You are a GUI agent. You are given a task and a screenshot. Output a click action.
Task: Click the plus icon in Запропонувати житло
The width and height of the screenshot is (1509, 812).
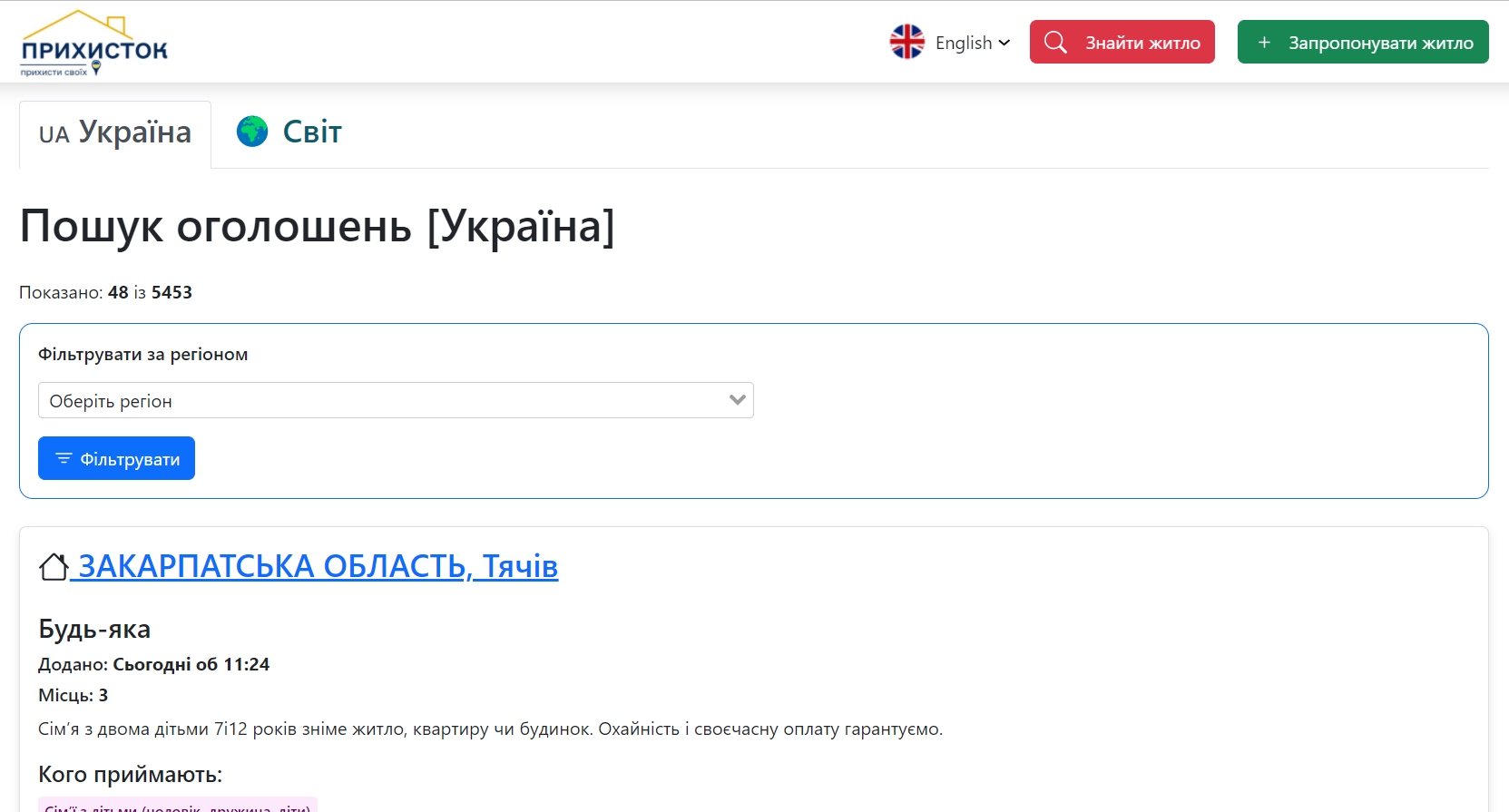[x=1264, y=43]
